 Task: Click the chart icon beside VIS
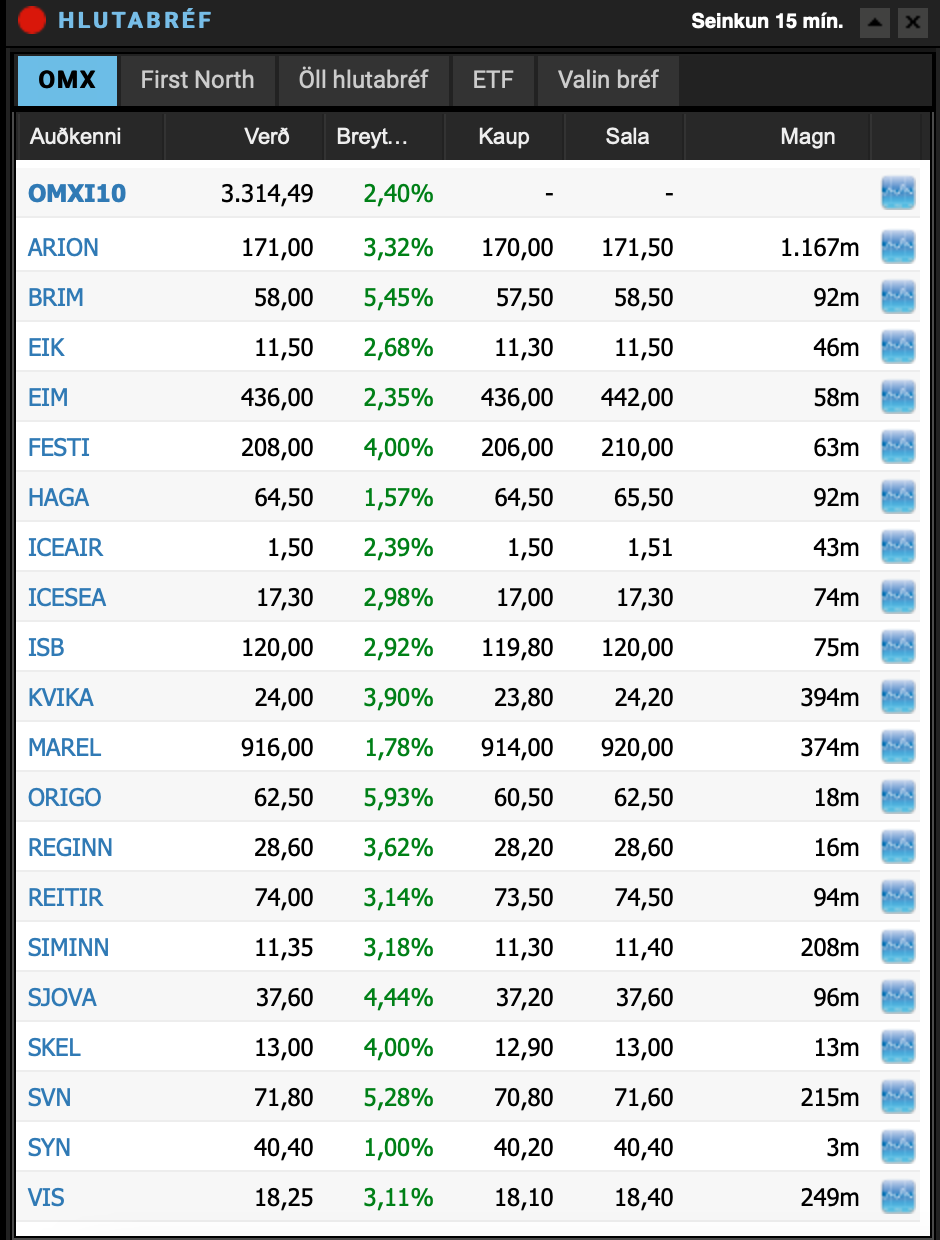tap(898, 1197)
